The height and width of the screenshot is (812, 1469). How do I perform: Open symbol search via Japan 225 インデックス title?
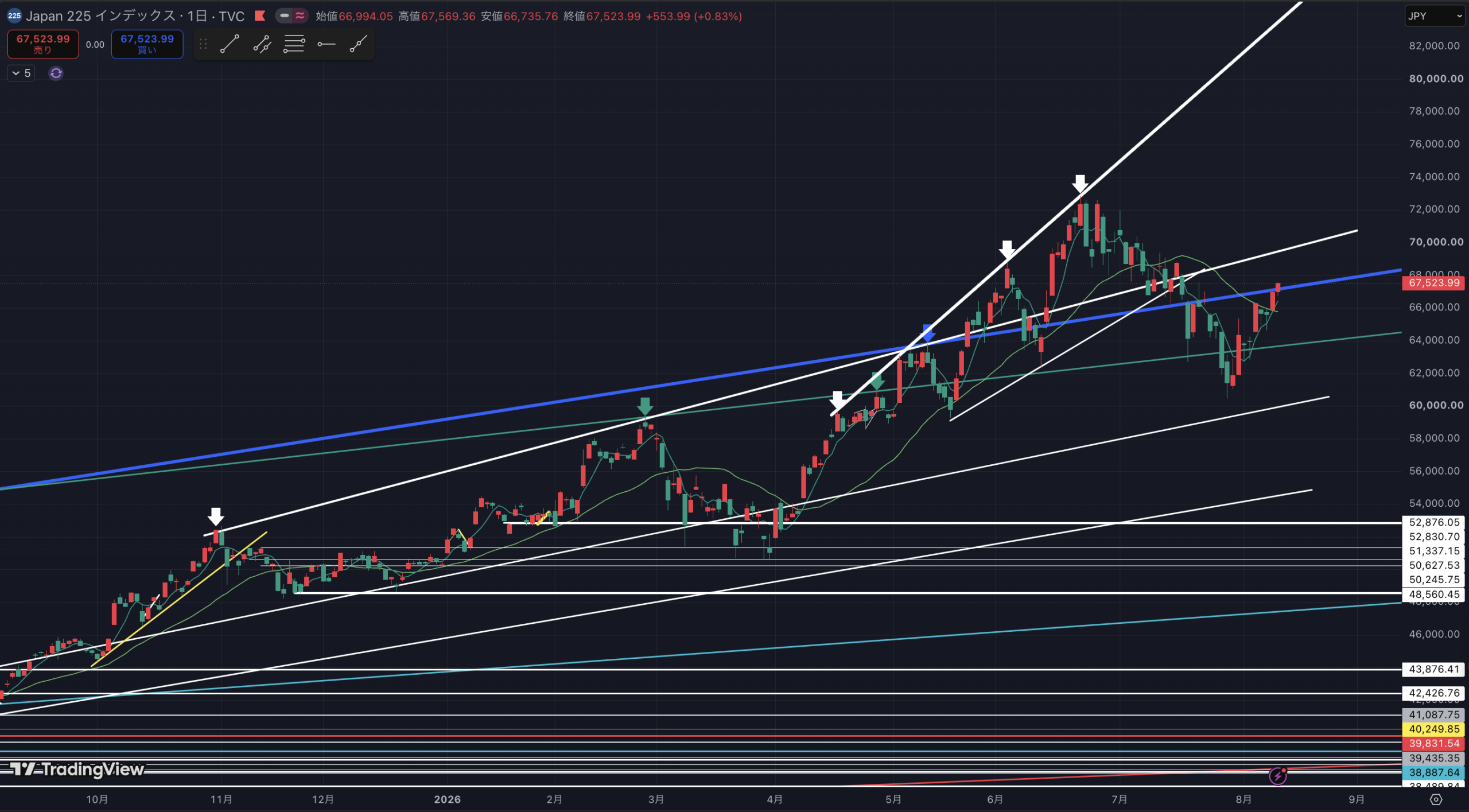click(x=101, y=16)
